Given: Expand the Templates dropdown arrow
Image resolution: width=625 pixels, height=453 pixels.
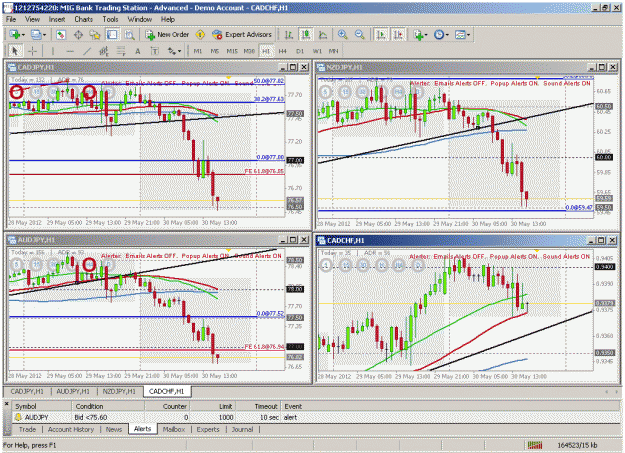Looking at the screenshot, I should click(468, 35).
